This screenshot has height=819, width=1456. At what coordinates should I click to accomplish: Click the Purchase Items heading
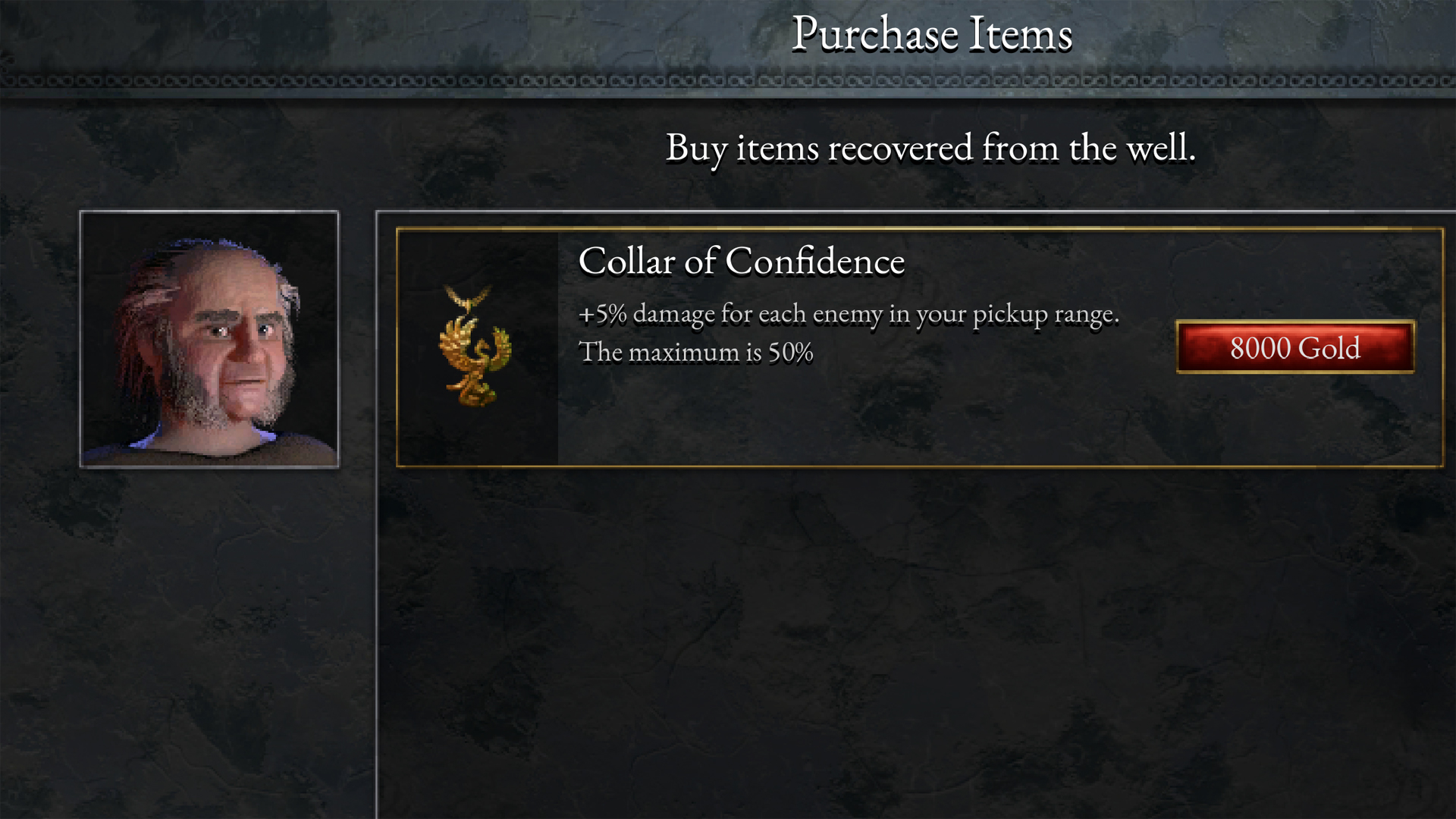pyautogui.click(x=931, y=34)
